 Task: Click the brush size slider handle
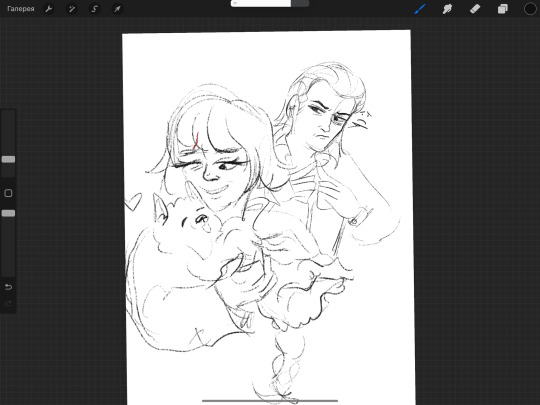click(x=8, y=159)
